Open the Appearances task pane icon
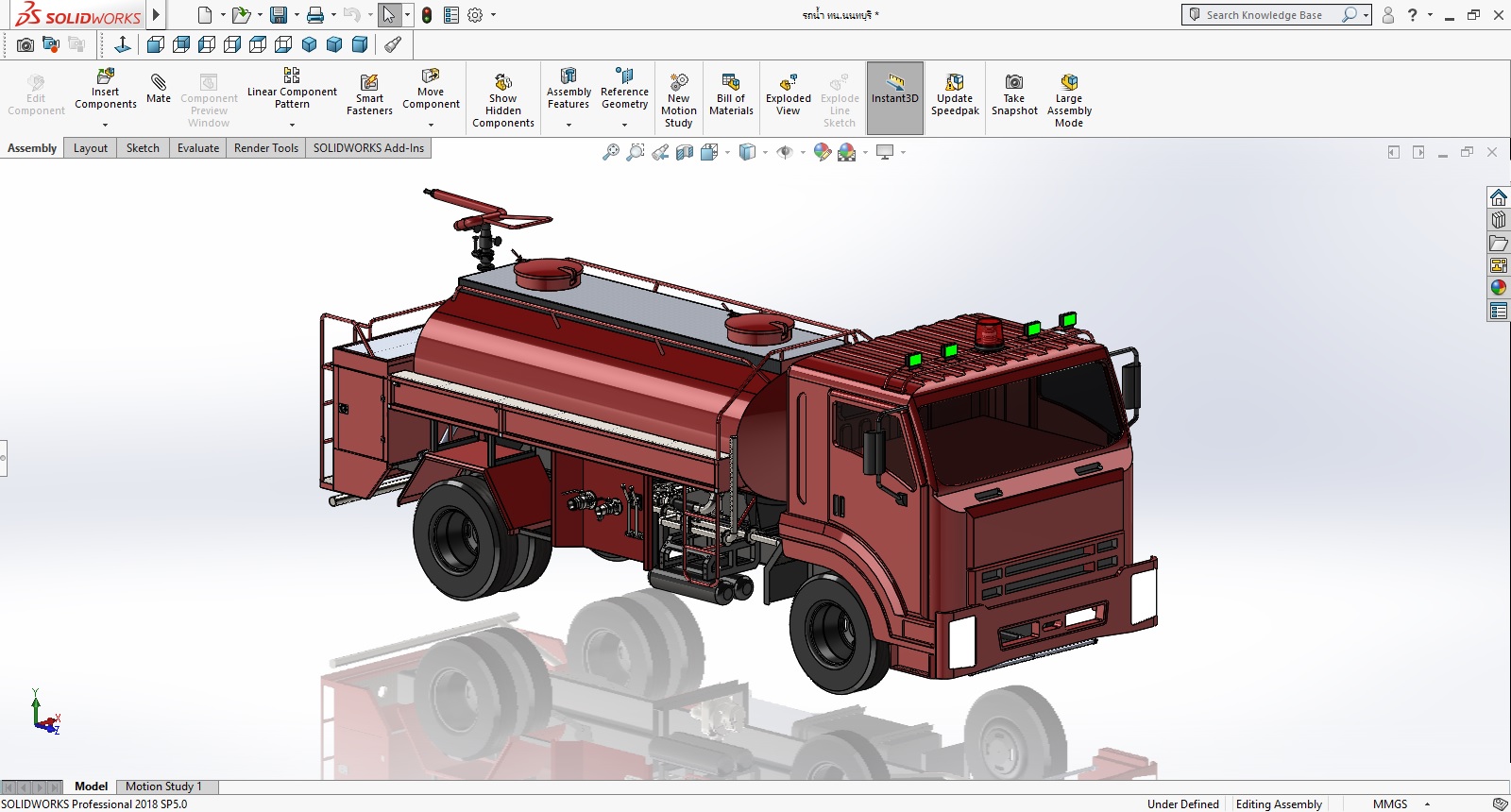The width and height of the screenshot is (1511, 812). 1499,288
